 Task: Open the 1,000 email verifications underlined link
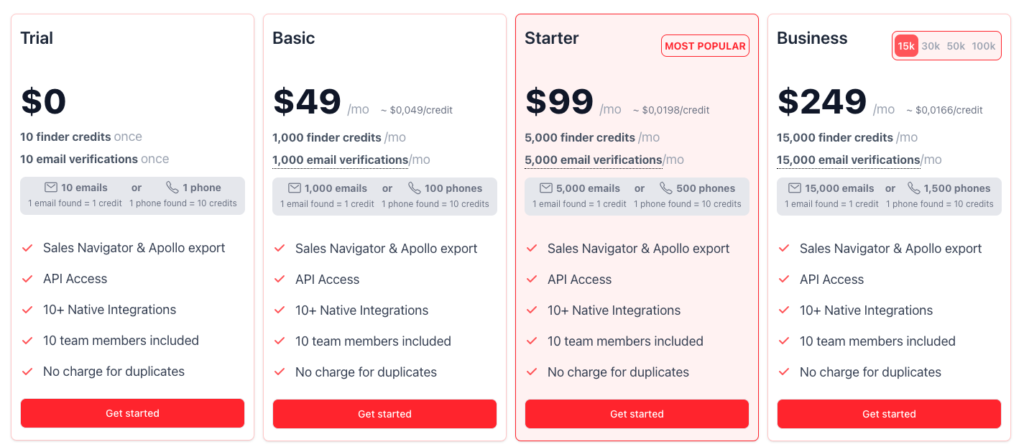(x=340, y=160)
